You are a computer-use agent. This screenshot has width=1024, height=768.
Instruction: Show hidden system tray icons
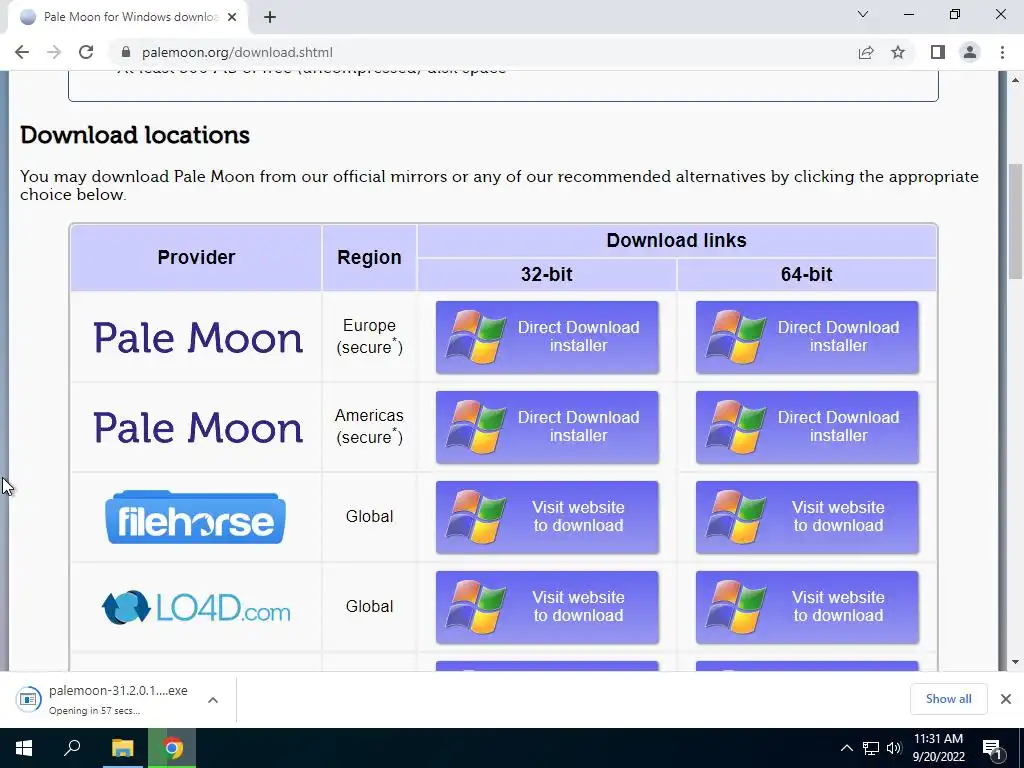tap(846, 748)
